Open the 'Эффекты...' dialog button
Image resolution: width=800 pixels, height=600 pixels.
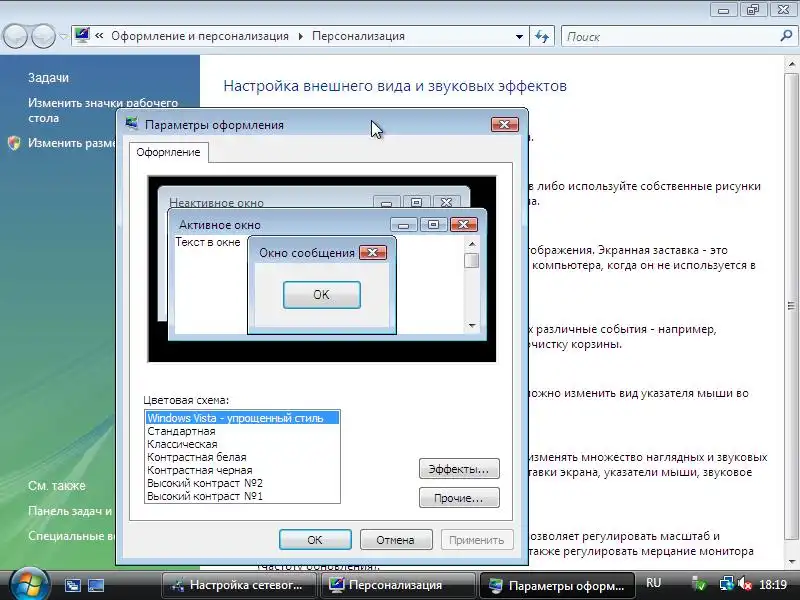pos(459,469)
